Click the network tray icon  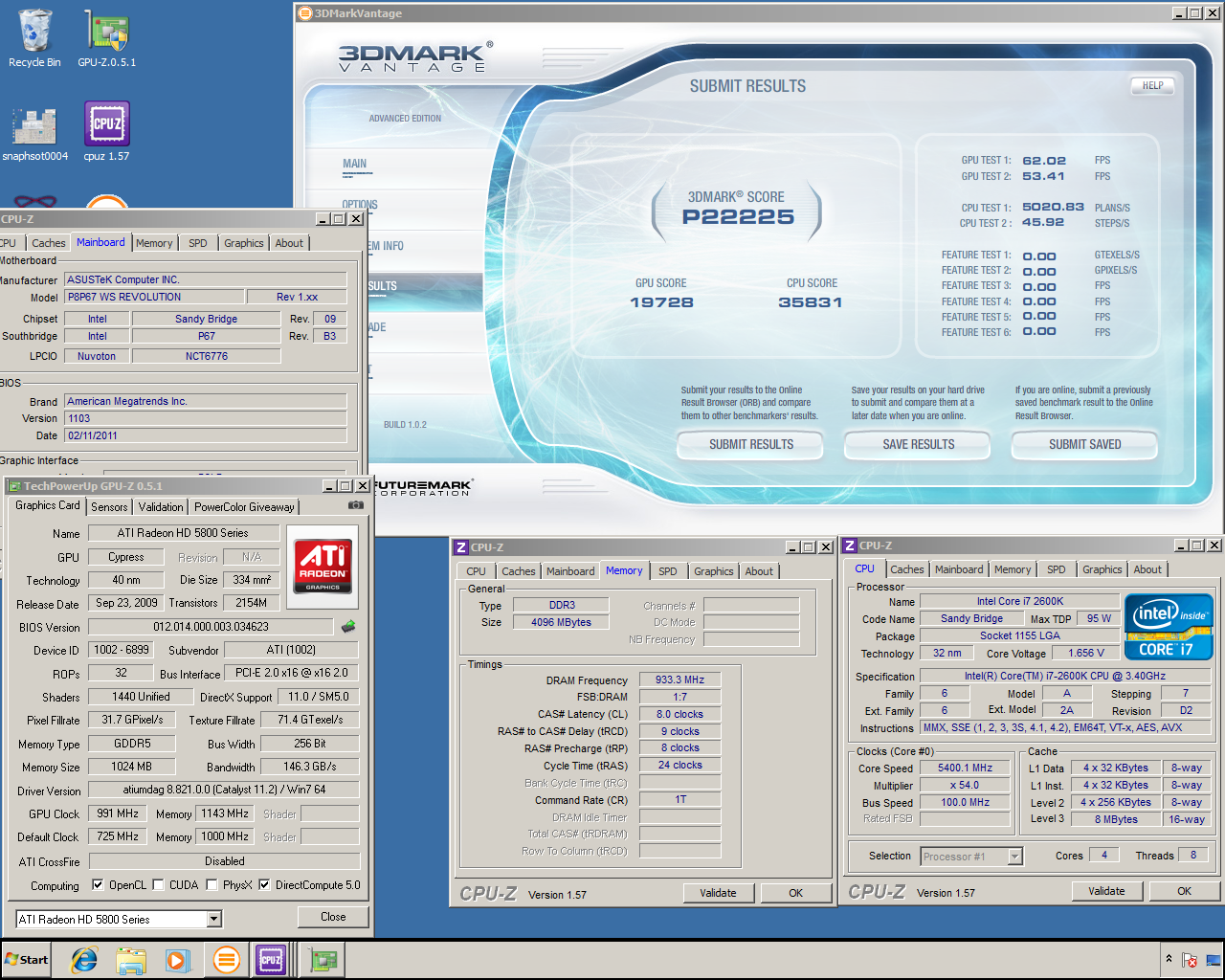1214,960
